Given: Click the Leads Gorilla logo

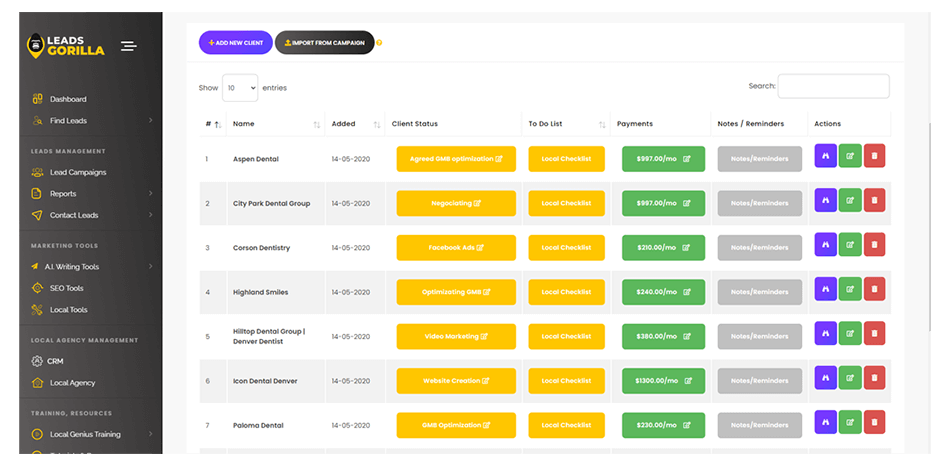Looking at the screenshot, I should coord(66,45).
